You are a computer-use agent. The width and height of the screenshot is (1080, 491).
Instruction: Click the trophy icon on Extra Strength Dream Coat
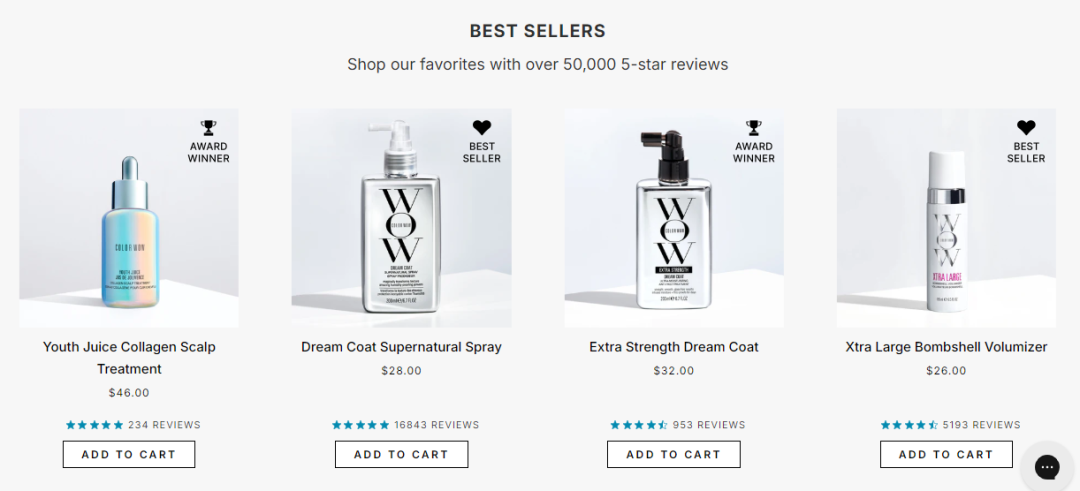(x=754, y=128)
